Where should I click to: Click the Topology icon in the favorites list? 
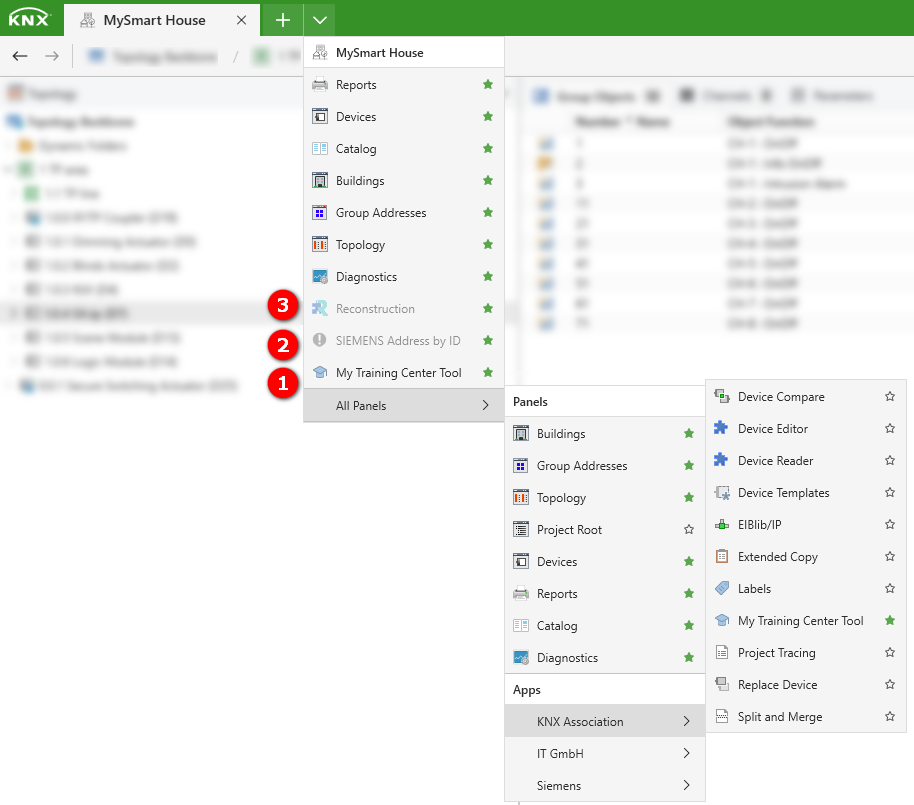pyautogui.click(x=320, y=245)
